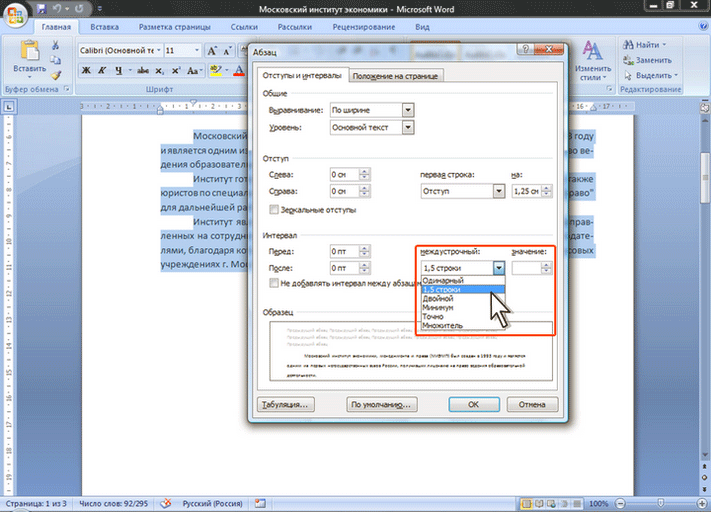Click междустрочный dropdown arrow
Image resolution: width=711 pixels, height=512 pixels.
[499, 268]
